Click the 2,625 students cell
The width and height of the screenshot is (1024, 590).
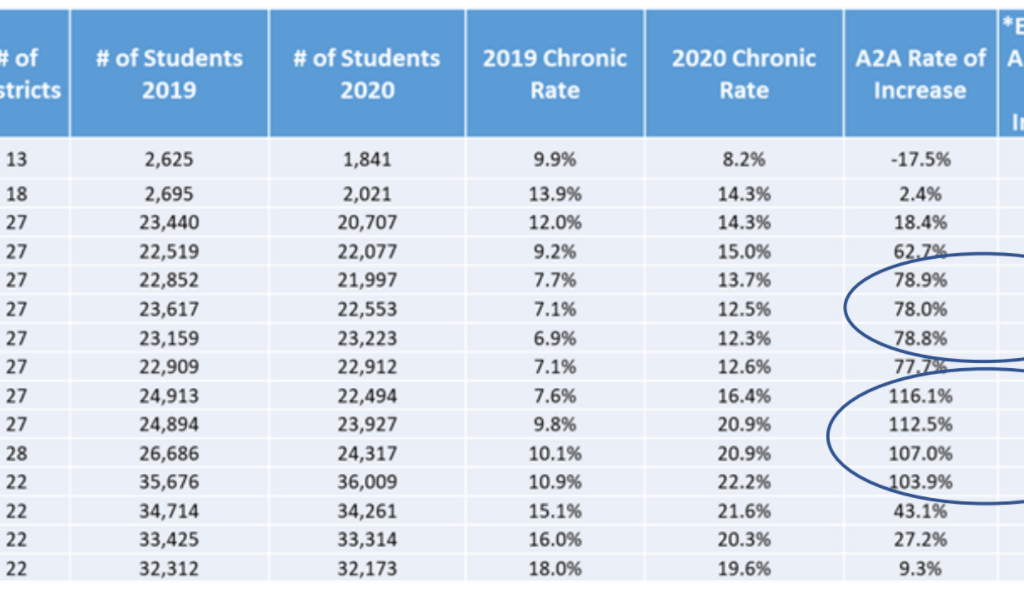pos(169,159)
